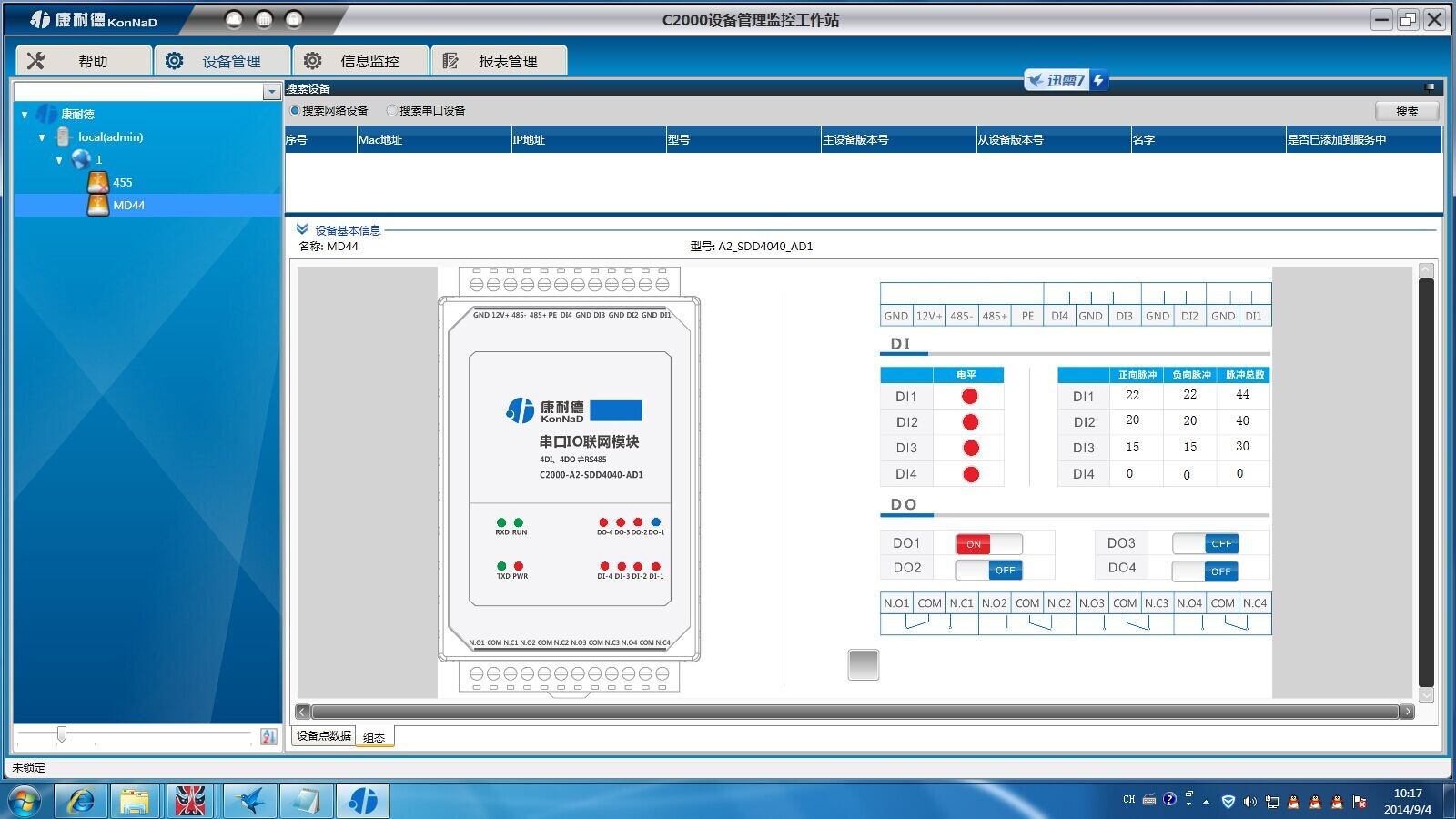Toggle the DO3 output switch on
1456x819 pixels.
pyautogui.click(x=1205, y=544)
